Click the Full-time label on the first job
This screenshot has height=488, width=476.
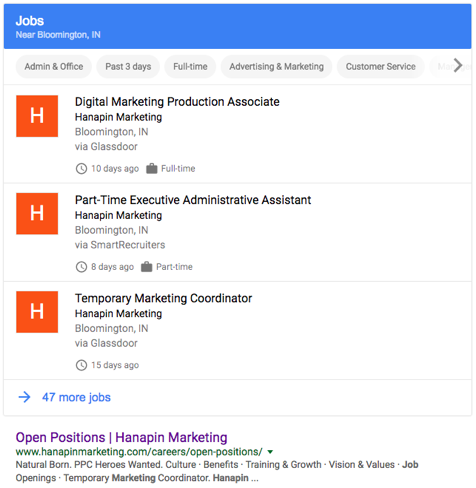[x=178, y=169]
